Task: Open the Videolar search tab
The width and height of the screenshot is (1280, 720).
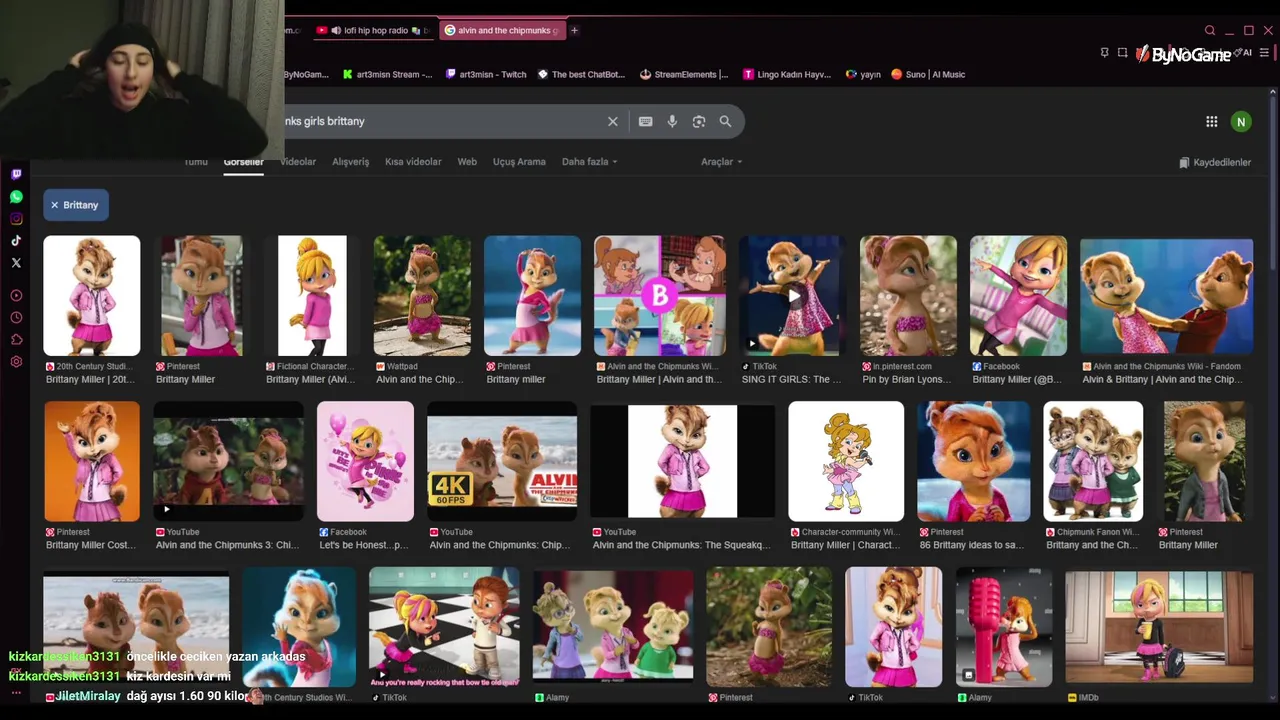Action: pos(298,162)
